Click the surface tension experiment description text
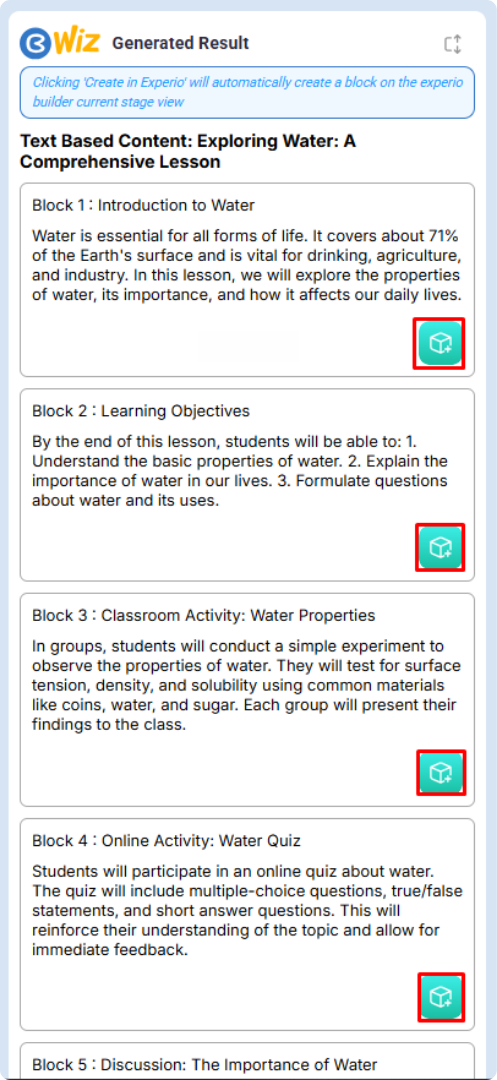 coord(246,685)
